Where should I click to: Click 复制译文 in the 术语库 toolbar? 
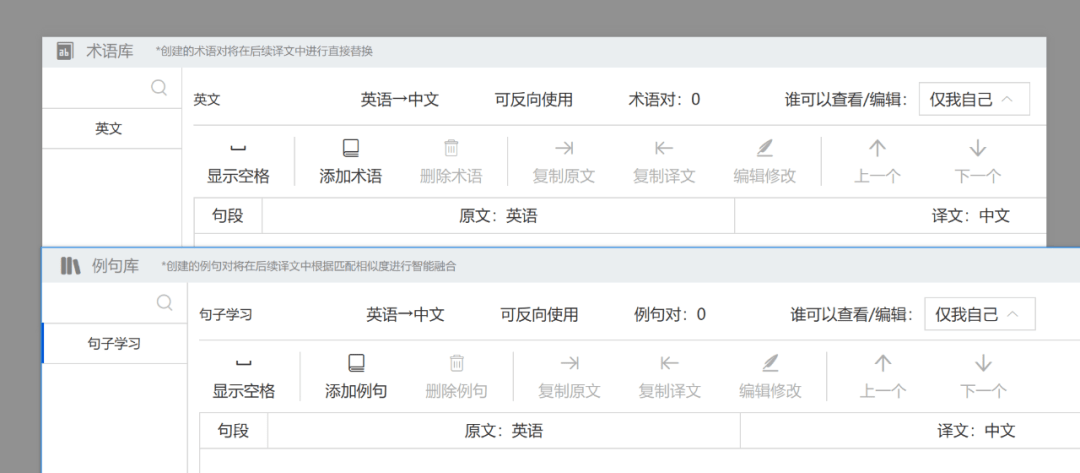click(664, 162)
